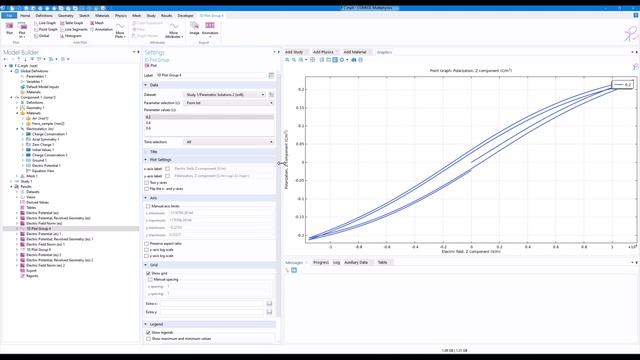Switch to the Geometry ribbon tab

tap(66, 16)
